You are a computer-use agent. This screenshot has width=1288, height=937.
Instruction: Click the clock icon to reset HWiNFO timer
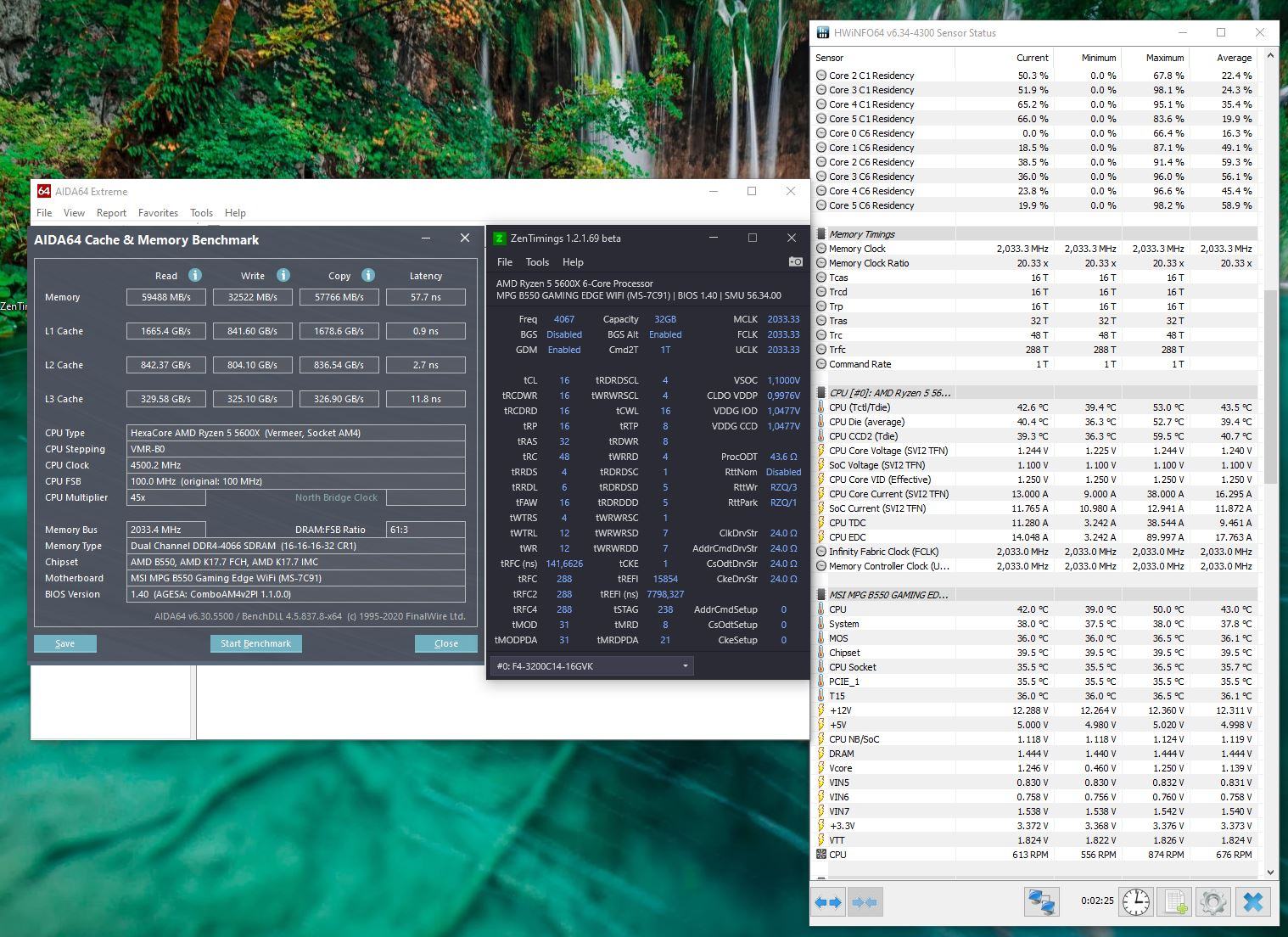pyautogui.click(x=1136, y=902)
